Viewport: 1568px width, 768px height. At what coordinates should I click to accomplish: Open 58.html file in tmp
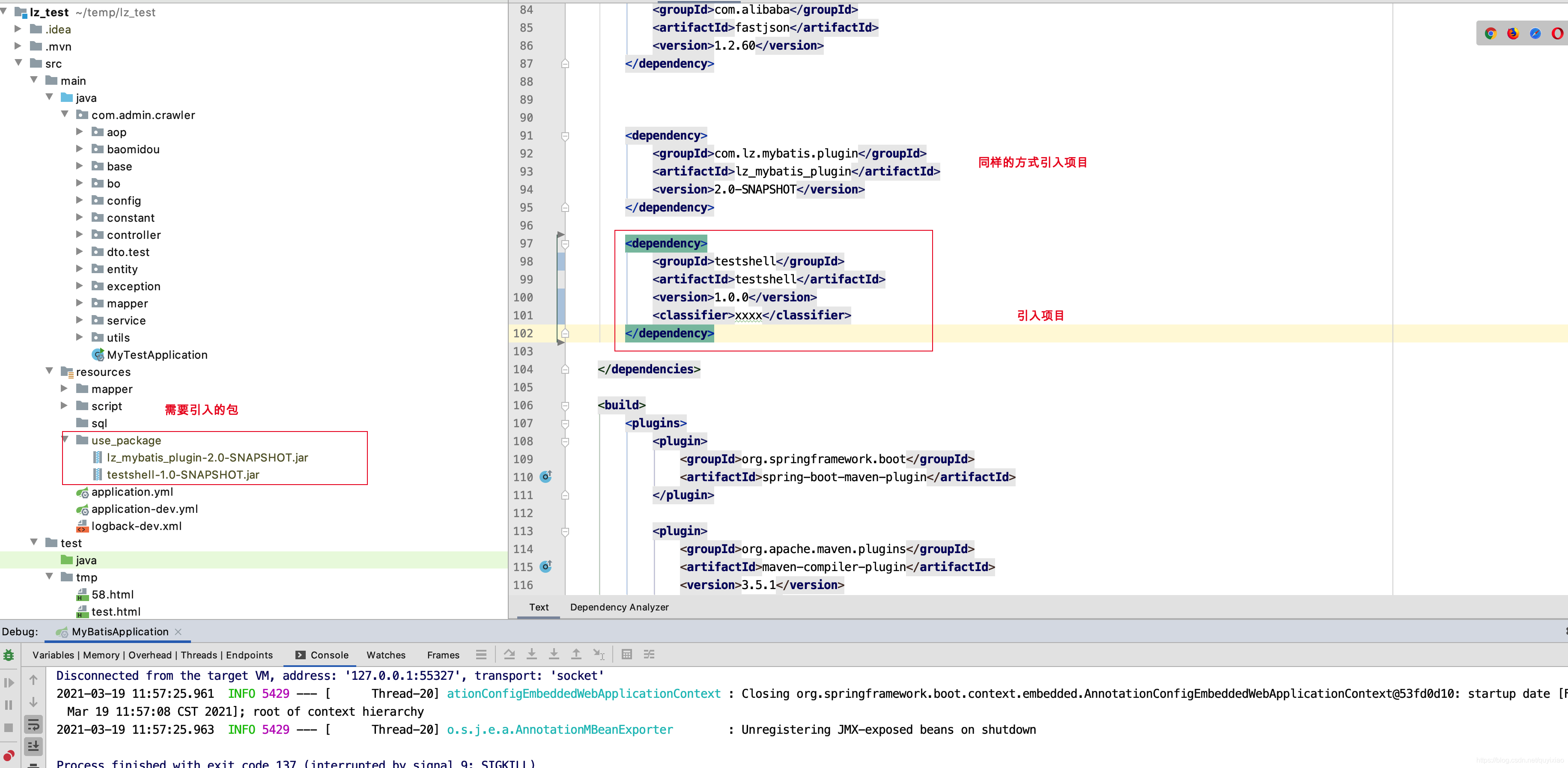(x=113, y=594)
